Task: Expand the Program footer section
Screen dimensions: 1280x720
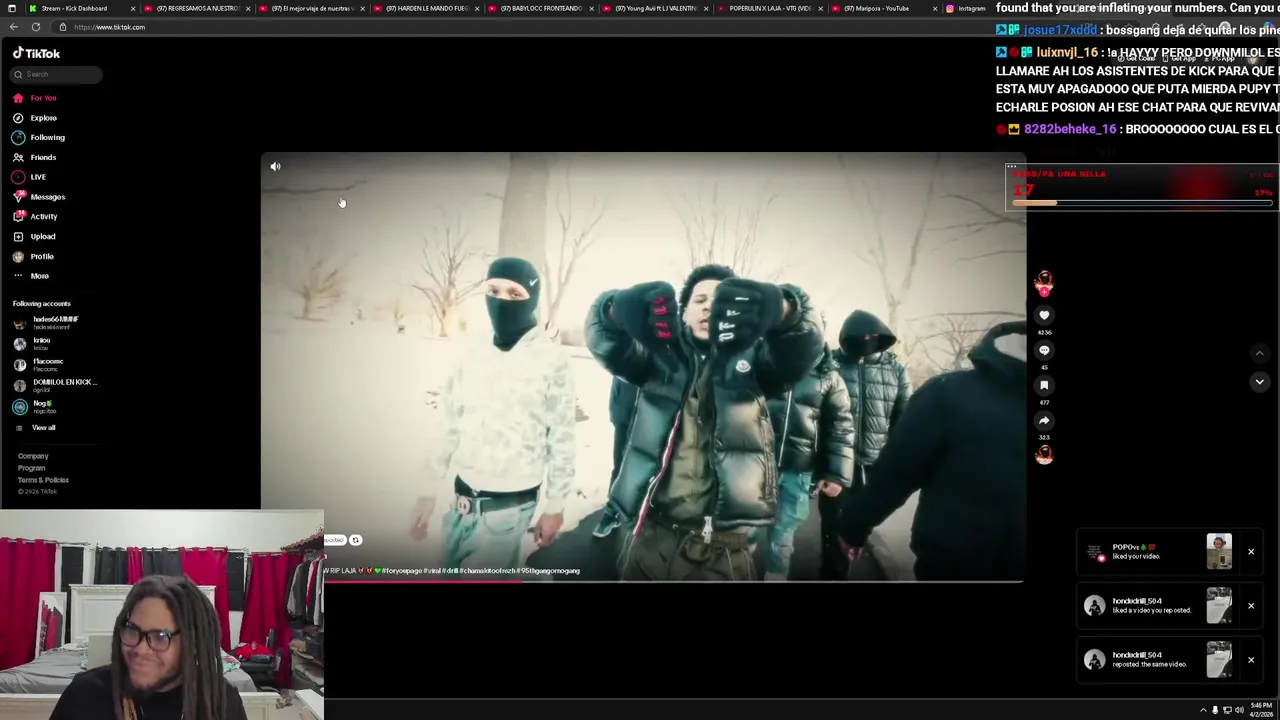Action: click(31, 468)
